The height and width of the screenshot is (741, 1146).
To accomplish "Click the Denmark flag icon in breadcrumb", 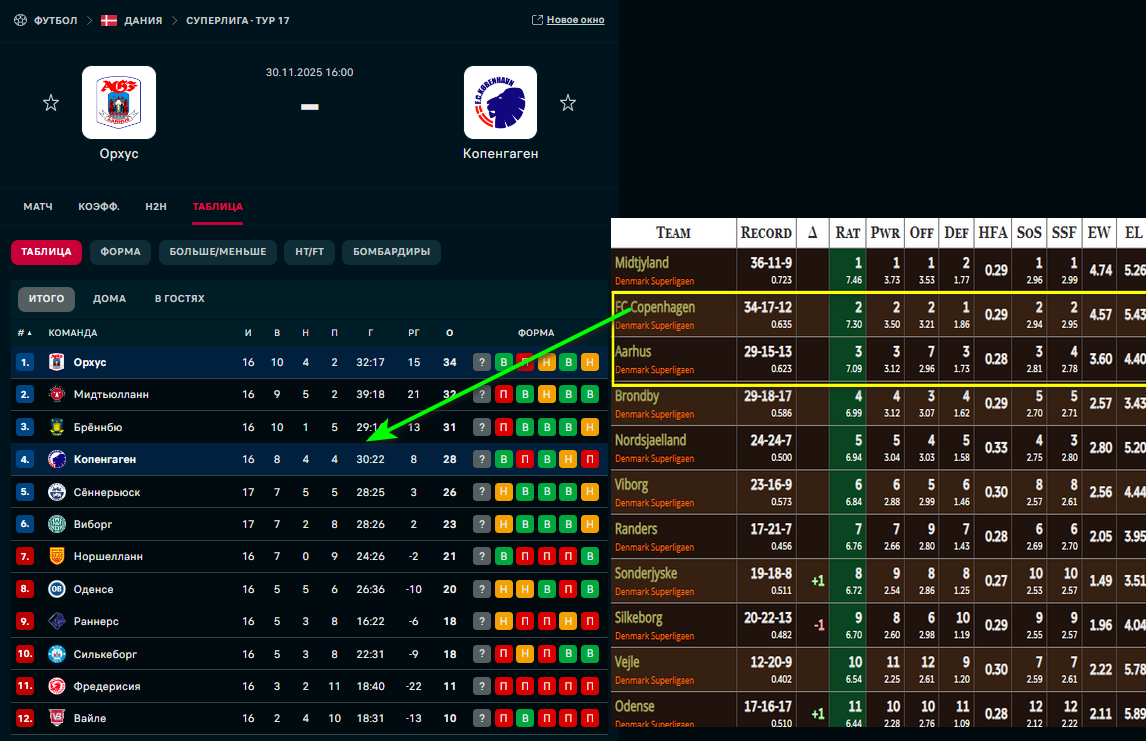I will click(109, 20).
